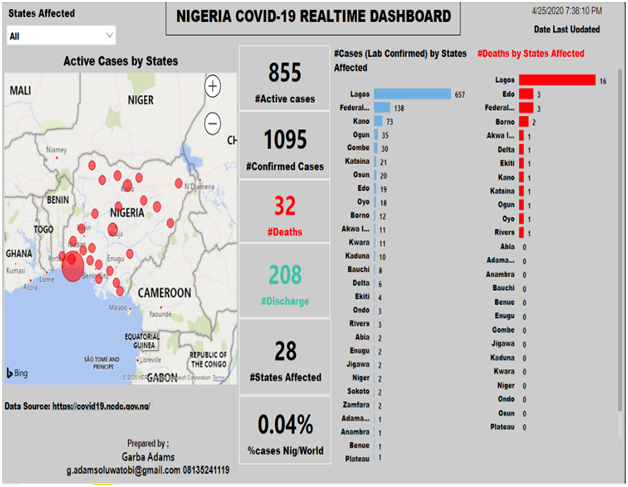Open the States Affected dropdown showing All
The image size is (628, 487).
click(x=60, y=36)
